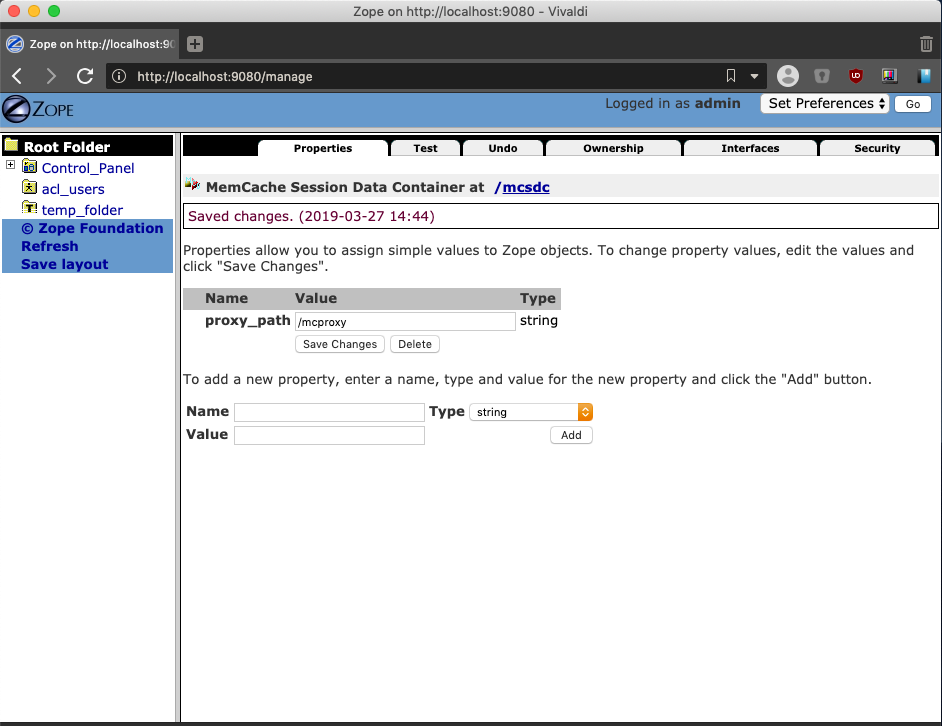Open the Ownership tab
Viewport: 942px width, 726px height.
[x=613, y=148]
